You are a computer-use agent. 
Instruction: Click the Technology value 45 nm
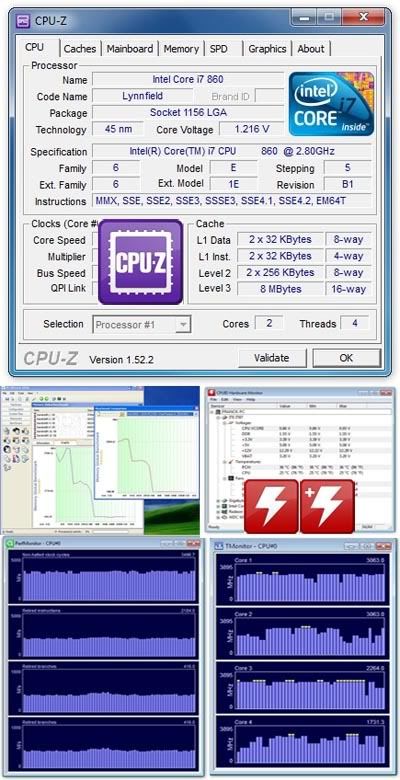118,129
